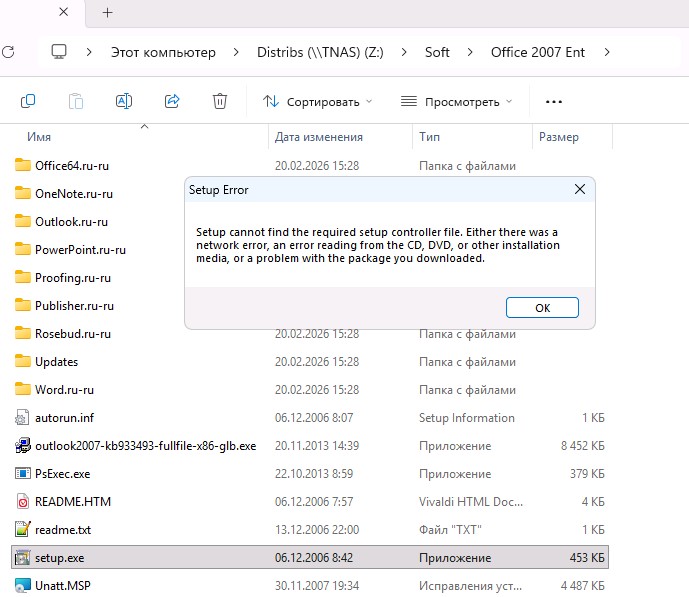Click Office 2007 Ent breadcrumb
Screen dimensions: 689x597
(538, 52)
